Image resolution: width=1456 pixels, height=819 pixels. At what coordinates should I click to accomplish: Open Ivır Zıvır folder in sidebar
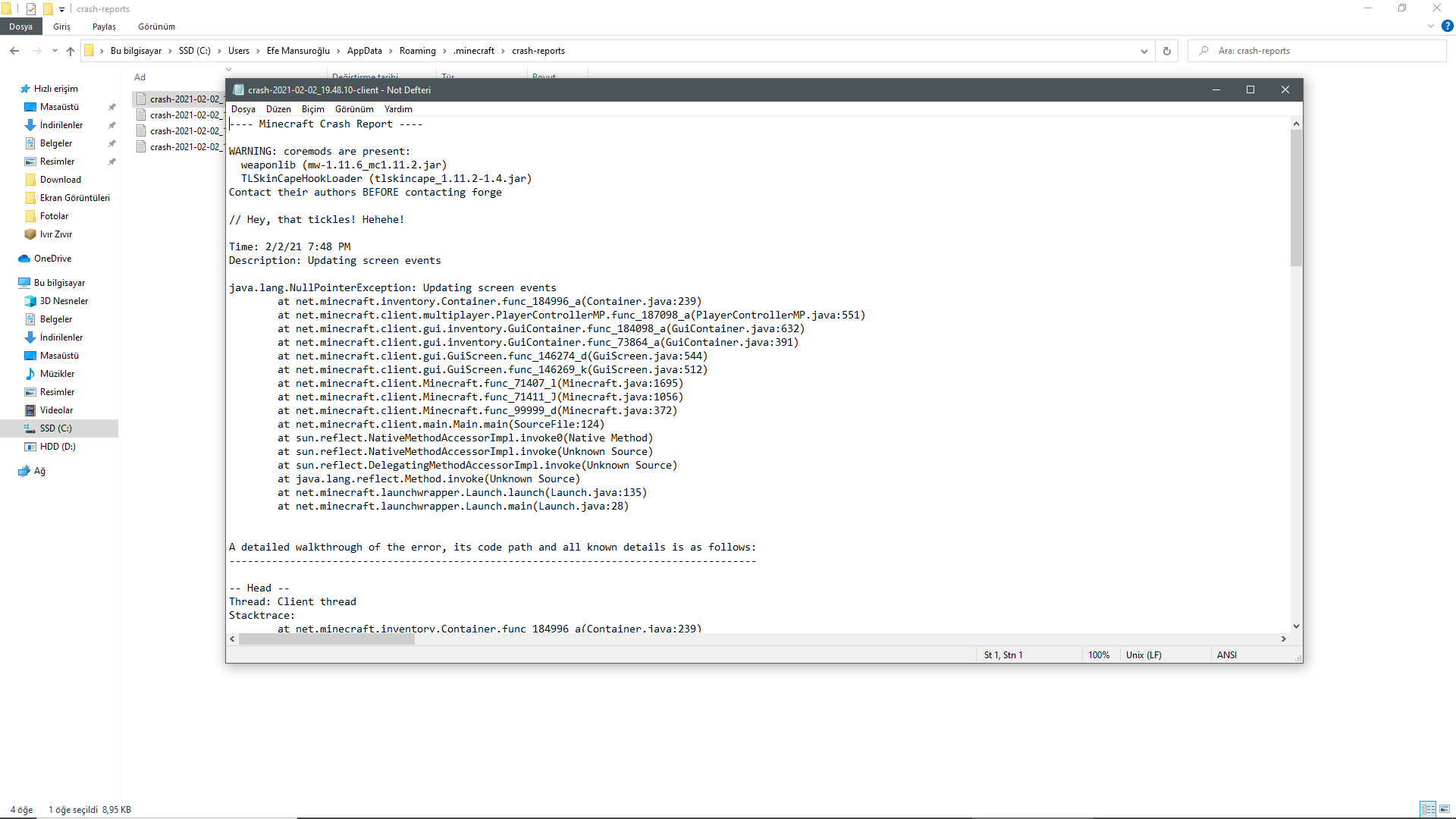pyautogui.click(x=56, y=234)
